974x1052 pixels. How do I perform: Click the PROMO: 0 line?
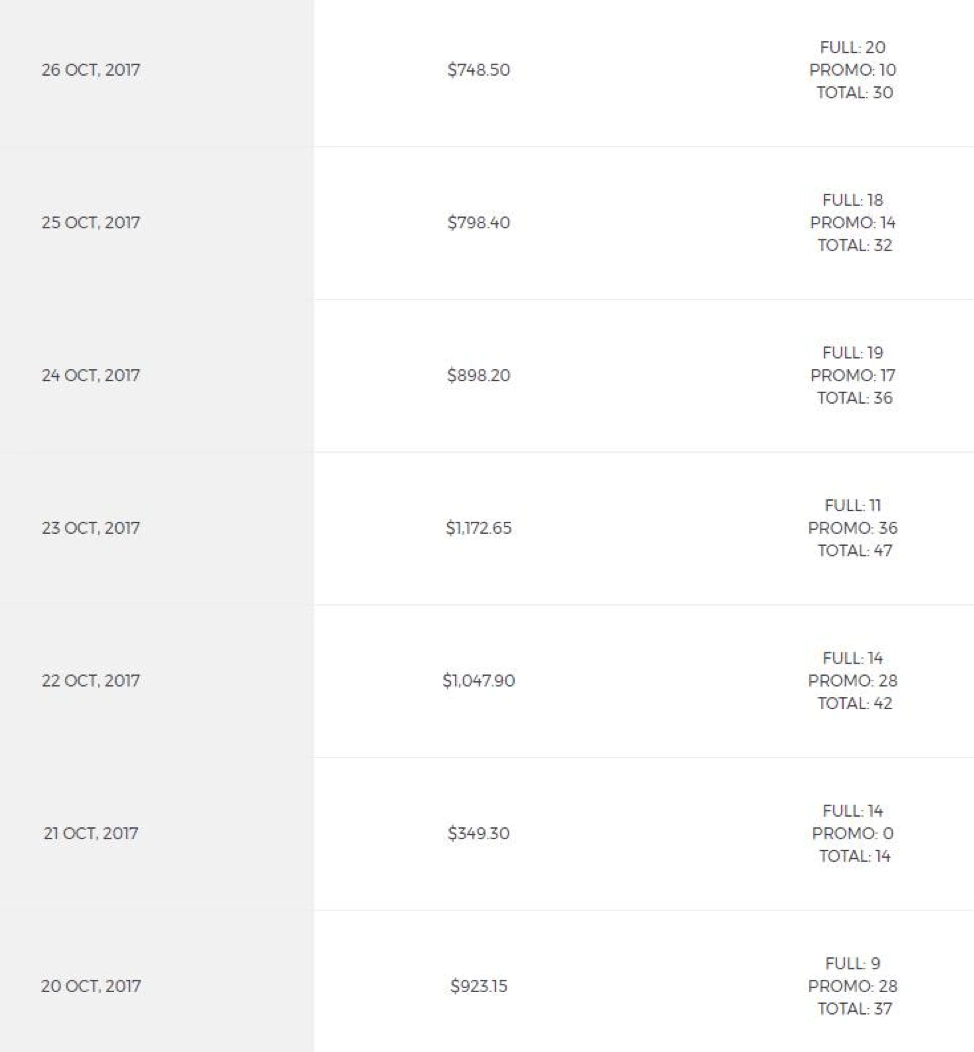(x=853, y=833)
